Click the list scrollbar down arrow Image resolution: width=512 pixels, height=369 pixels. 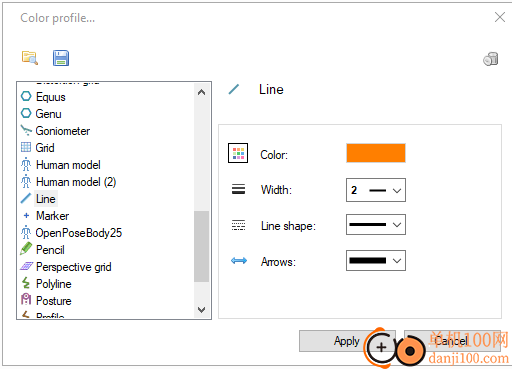pyautogui.click(x=201, y=310)
